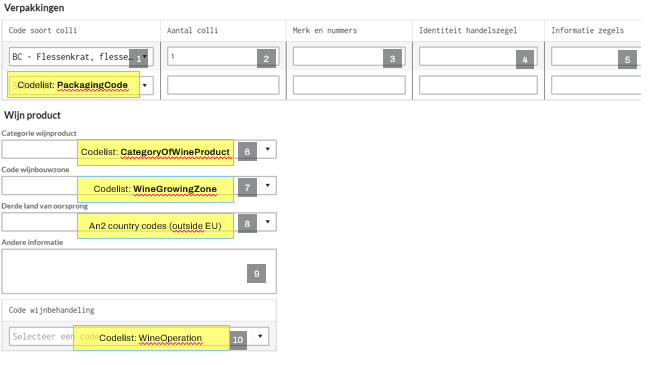Expand the Derde land van oorsprong dropdown arrow
The width and height of the screenshot is (648, 365).
268,222
